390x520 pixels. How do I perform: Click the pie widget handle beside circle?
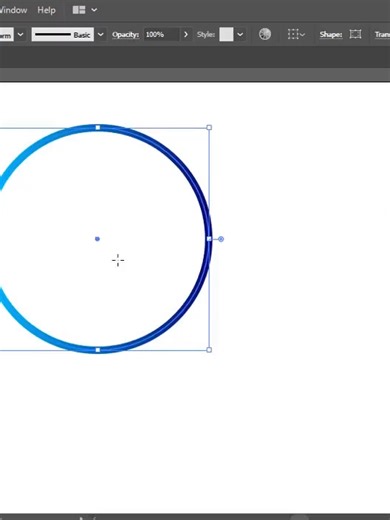[221, 239]
